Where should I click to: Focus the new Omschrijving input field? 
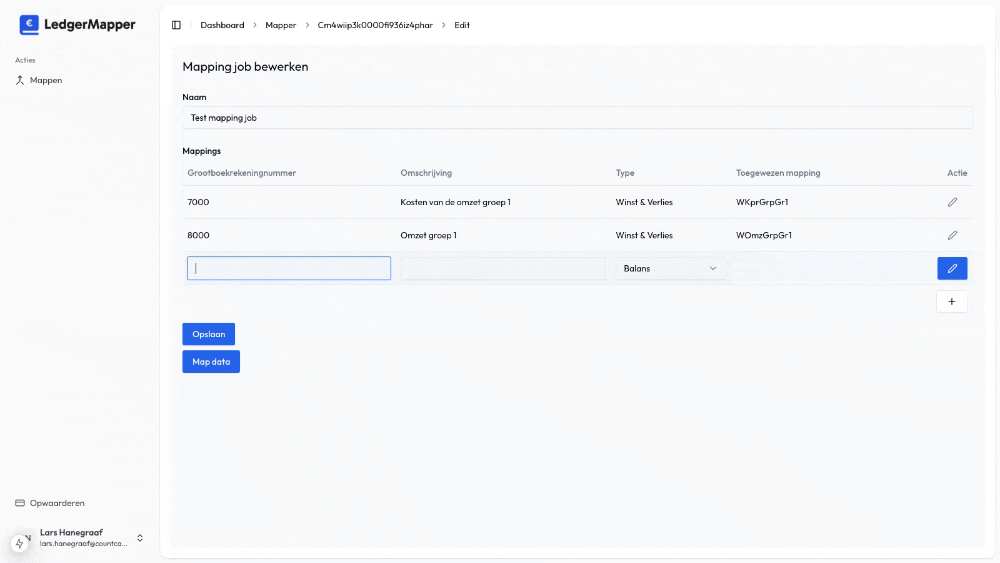point(503,268)
